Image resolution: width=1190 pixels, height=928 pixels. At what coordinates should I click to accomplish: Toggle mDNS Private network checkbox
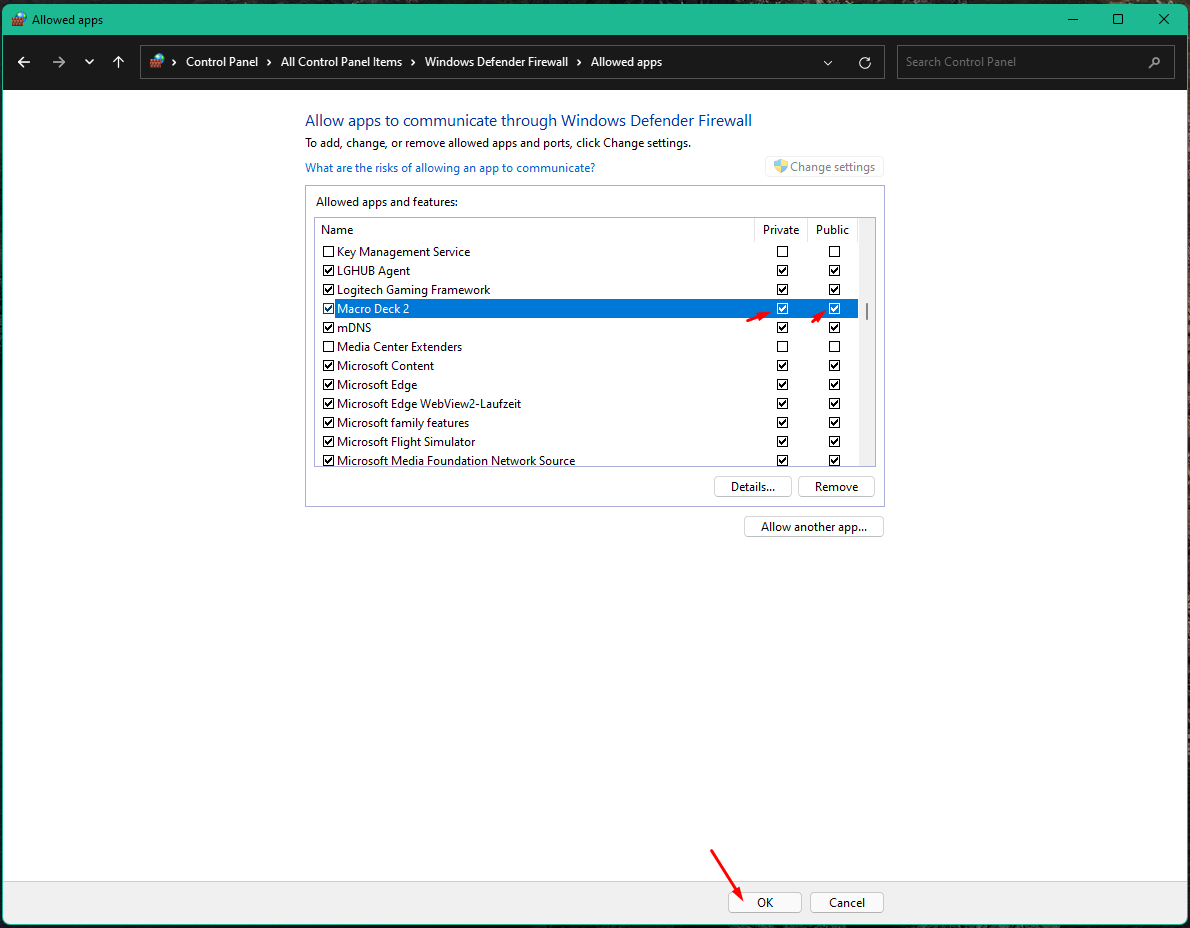click(x=782, y=328)
